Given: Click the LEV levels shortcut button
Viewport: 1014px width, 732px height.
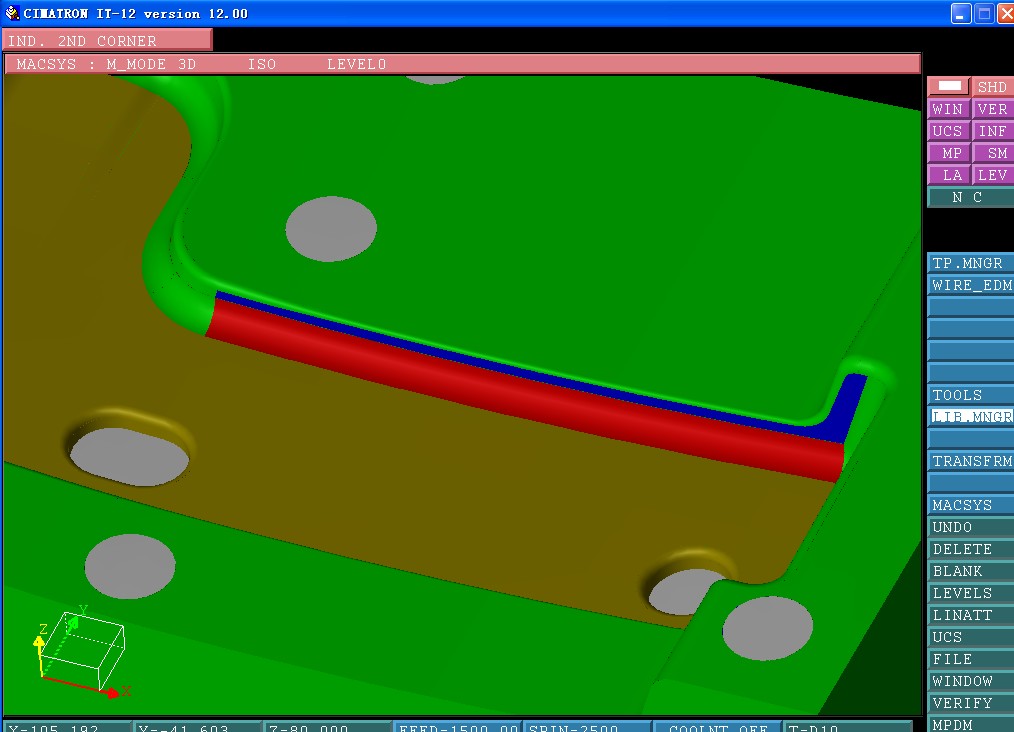Looking at the screenshot, I should coord(992,175).
